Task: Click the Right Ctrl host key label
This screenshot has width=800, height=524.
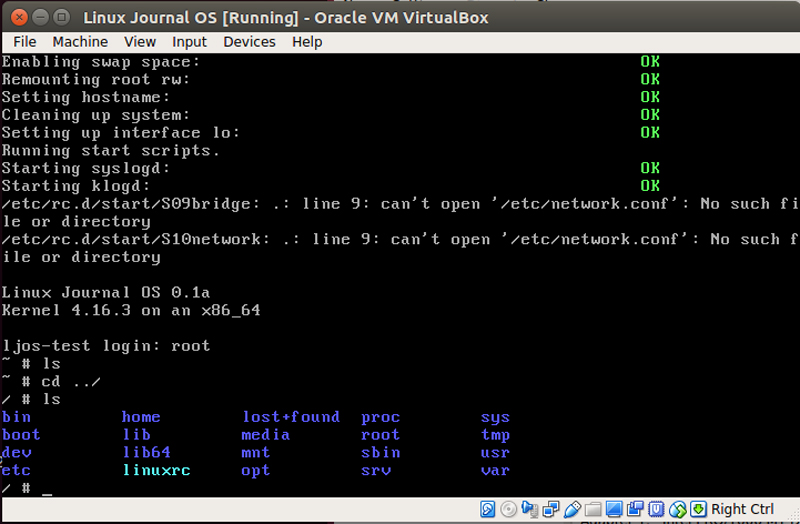Action: 742,509
